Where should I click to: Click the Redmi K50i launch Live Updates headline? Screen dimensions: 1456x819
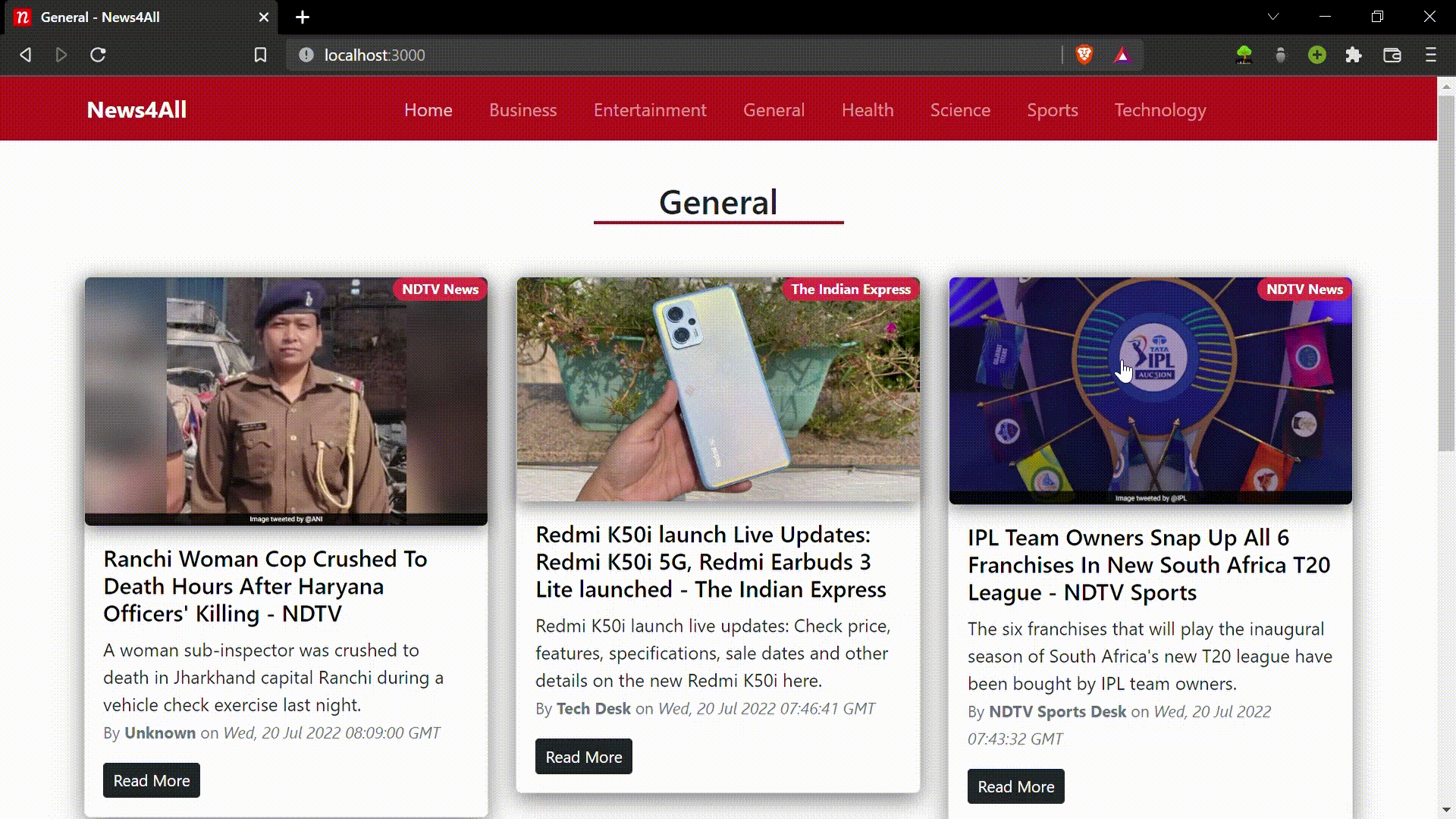point(711,562)
